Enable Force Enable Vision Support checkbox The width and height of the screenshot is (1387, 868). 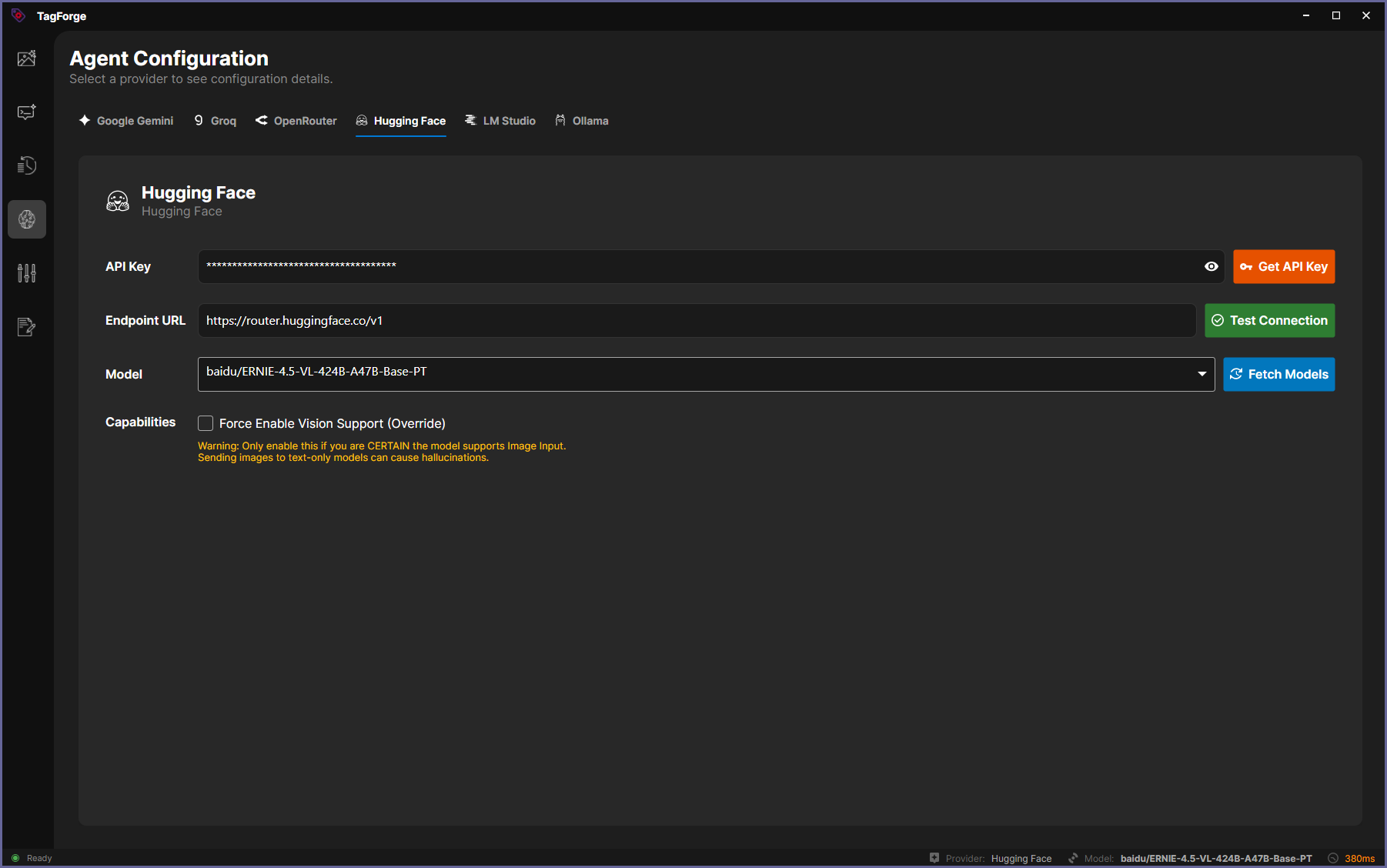pyautogui.click(x=206, y=423)
